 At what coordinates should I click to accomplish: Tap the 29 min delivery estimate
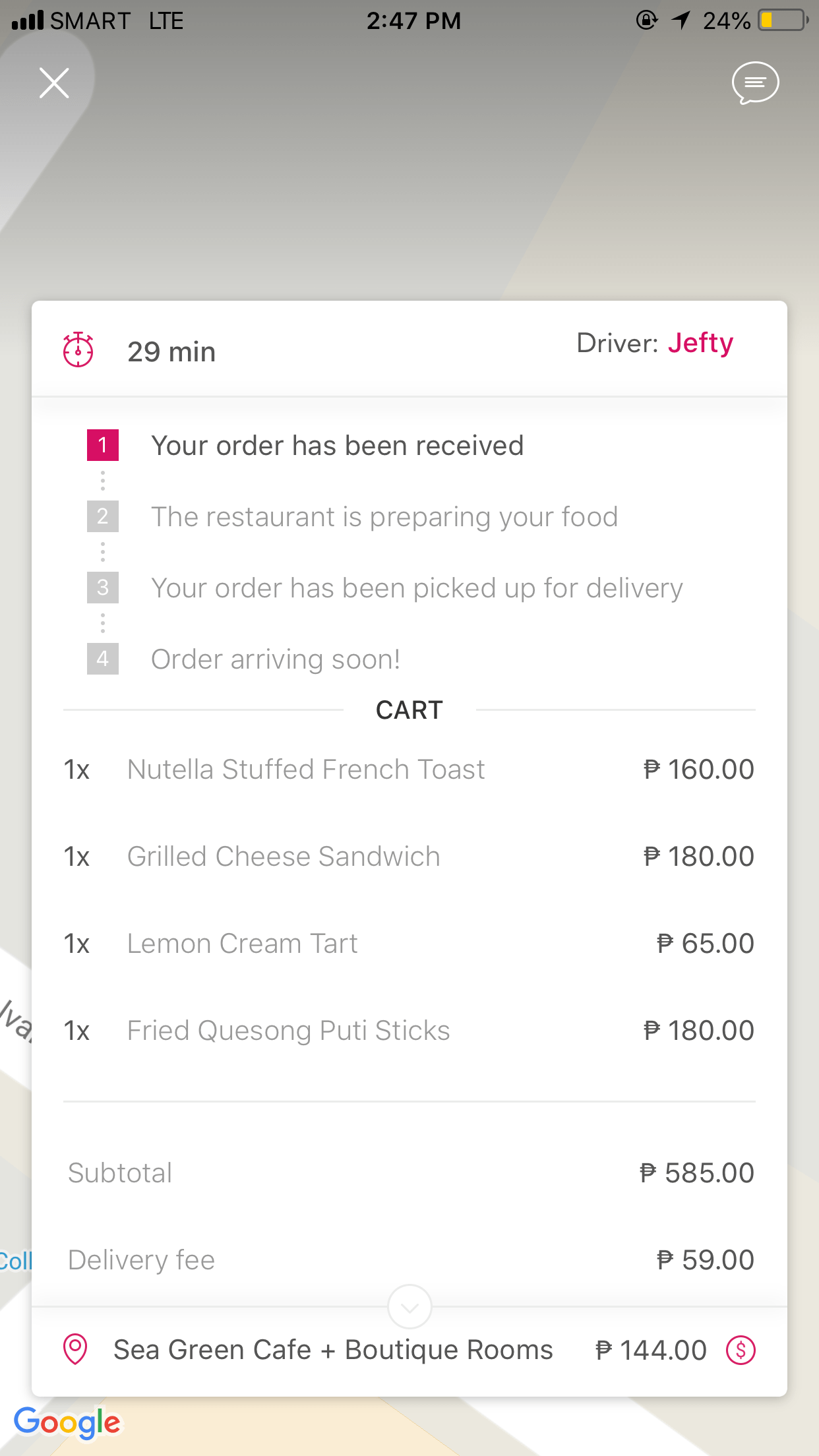pos(171,351)
